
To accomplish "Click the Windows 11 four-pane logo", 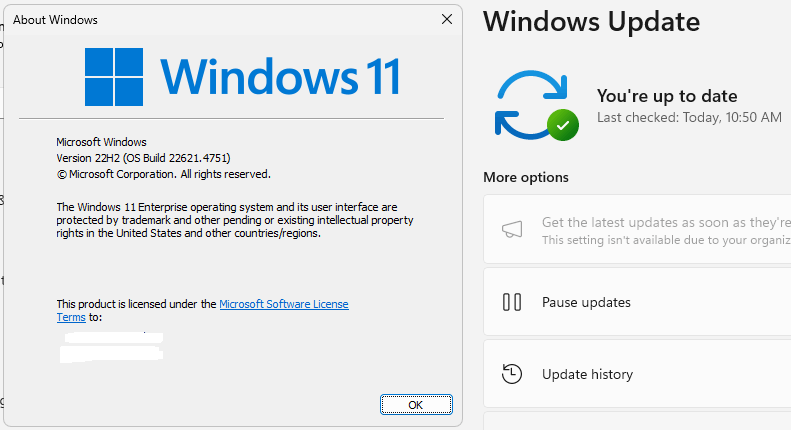I will tap(114, 77).
